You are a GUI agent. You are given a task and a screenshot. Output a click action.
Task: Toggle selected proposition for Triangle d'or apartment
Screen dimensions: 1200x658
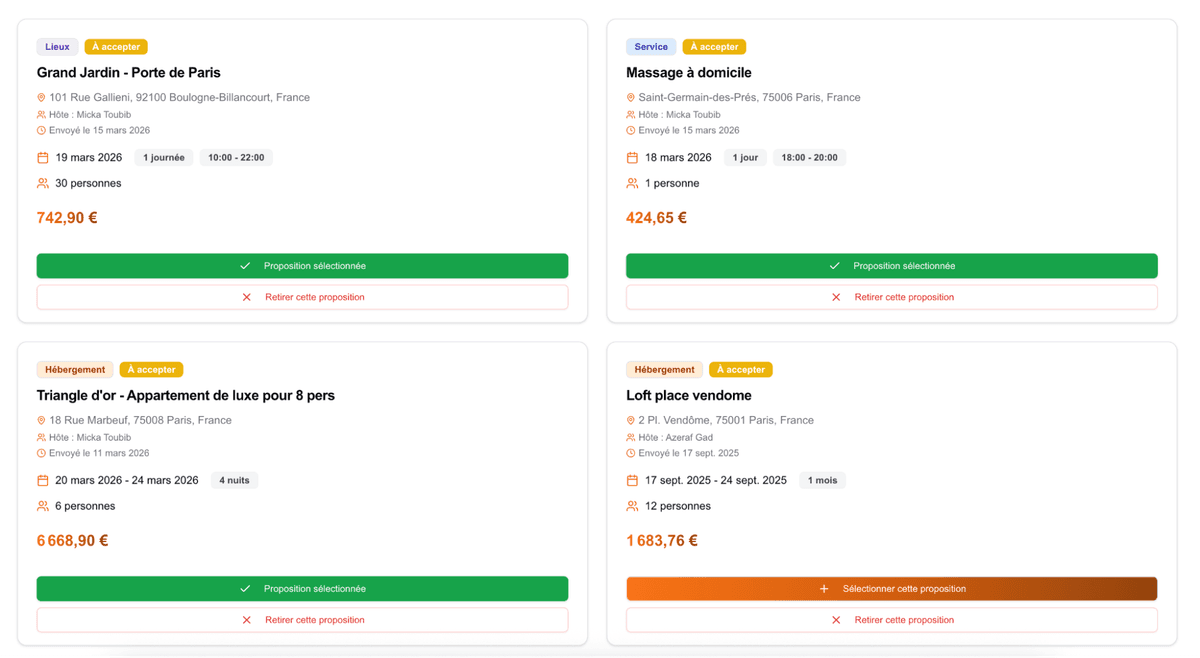[302, 589]
